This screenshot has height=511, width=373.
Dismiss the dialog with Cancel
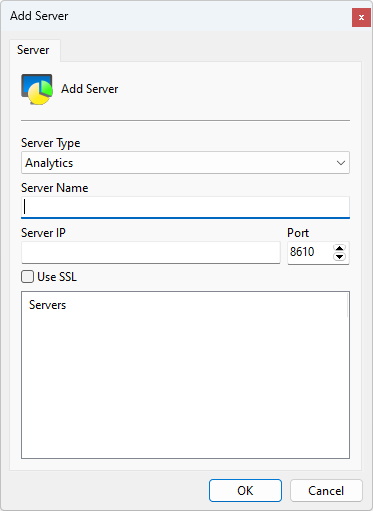[326, 490]
